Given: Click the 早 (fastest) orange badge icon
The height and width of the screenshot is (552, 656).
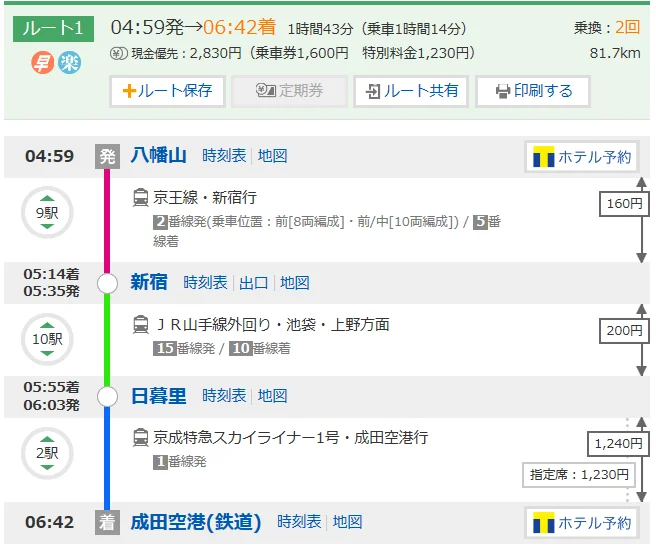Looking at the screenshot, I should tap(43, 62).
